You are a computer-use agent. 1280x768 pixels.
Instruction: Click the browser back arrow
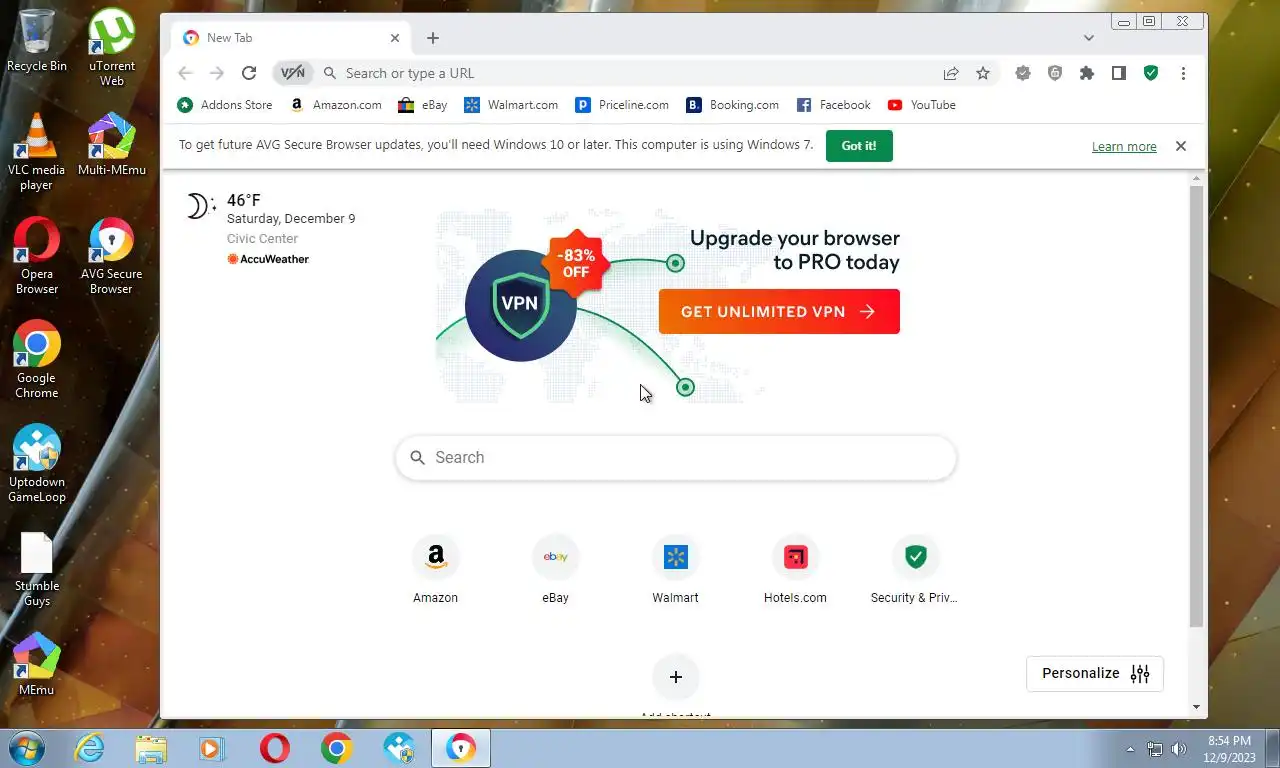pyautogui.click(x=185, y=73)
